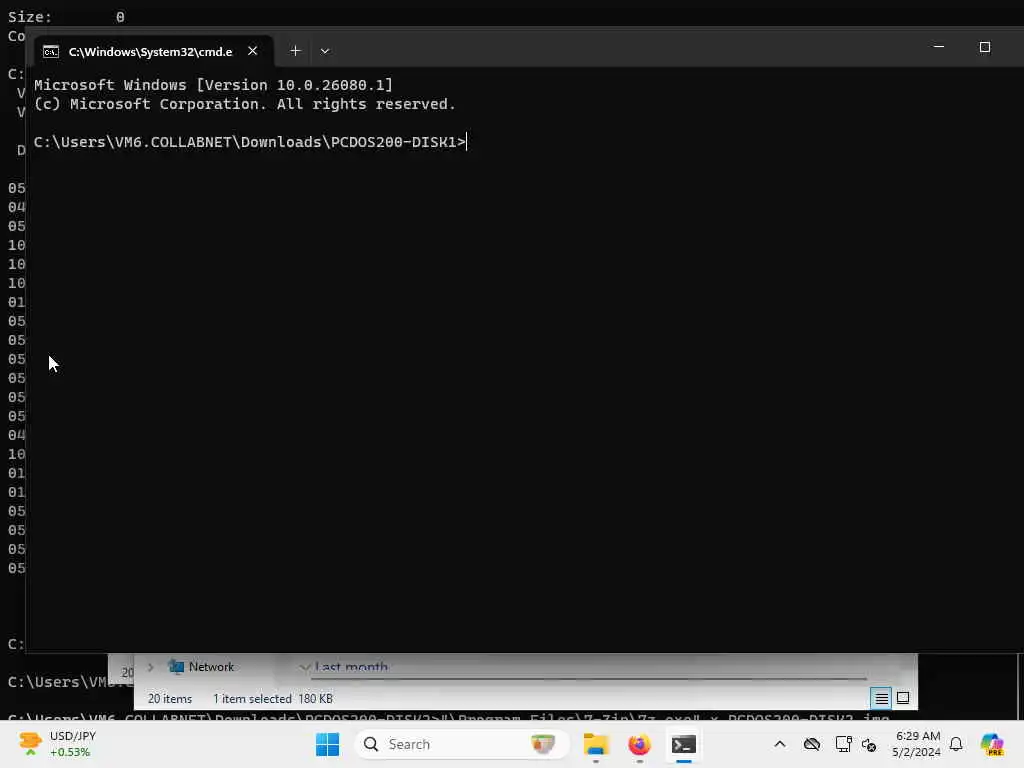Screen dimensions: 1024x768
Task: Expand the Network tree item in File Explorer
Action: (x=151, y=667)
